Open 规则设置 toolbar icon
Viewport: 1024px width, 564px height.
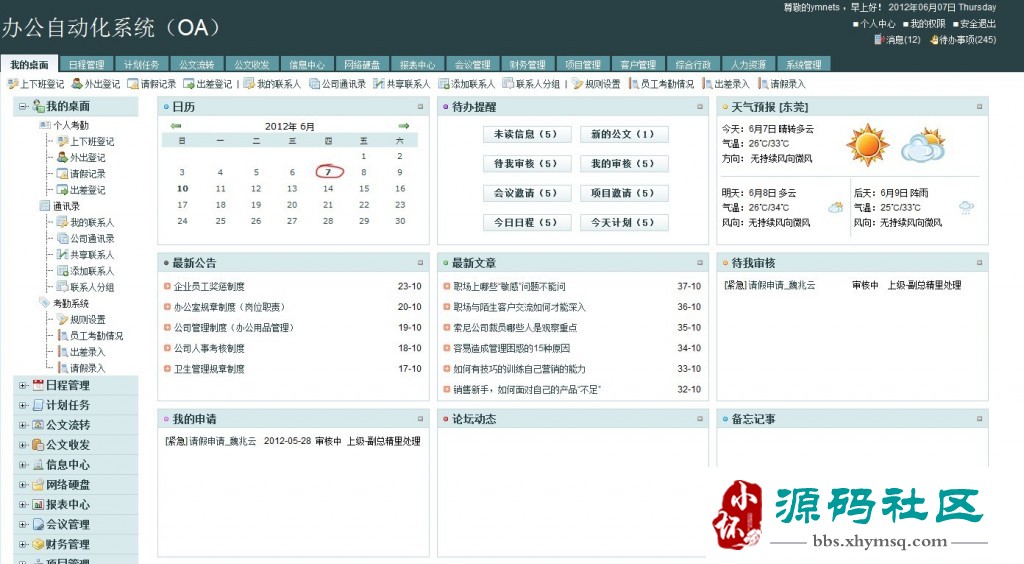point(577,84)
